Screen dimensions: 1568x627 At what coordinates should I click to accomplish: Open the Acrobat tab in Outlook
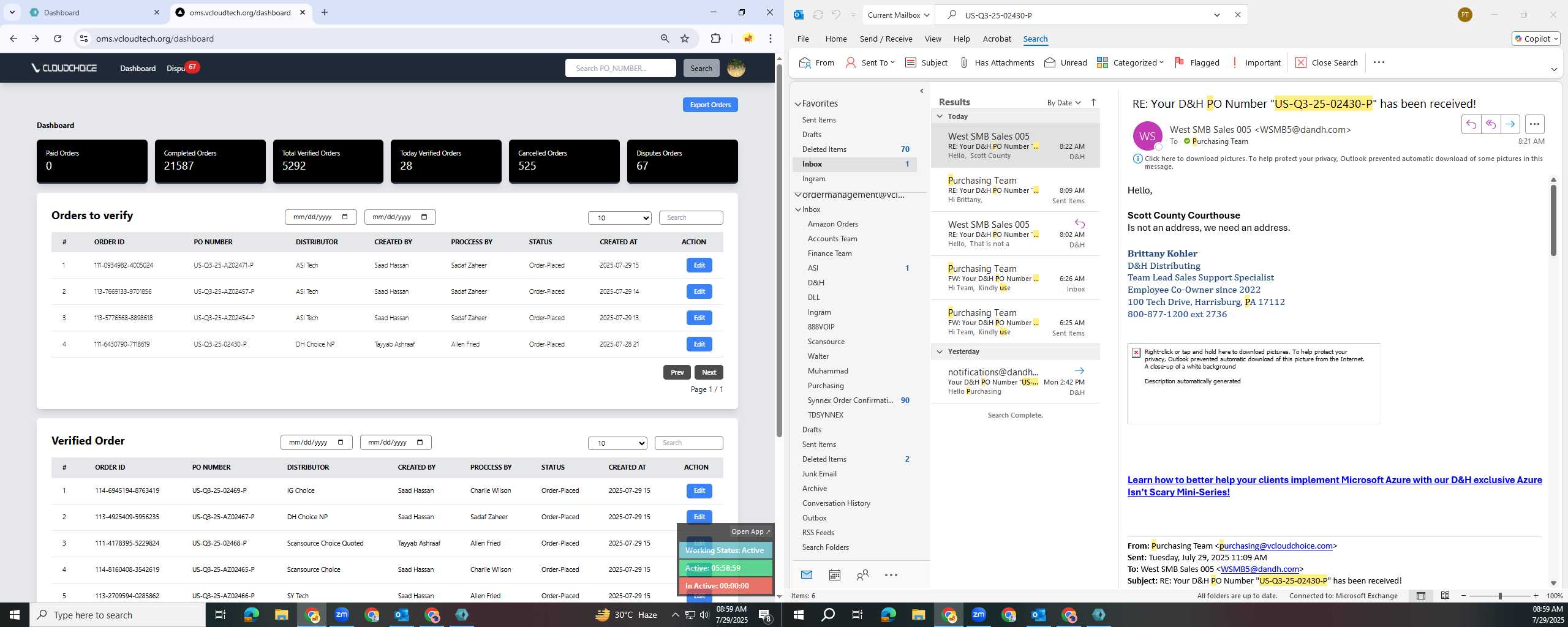point(997,39)
